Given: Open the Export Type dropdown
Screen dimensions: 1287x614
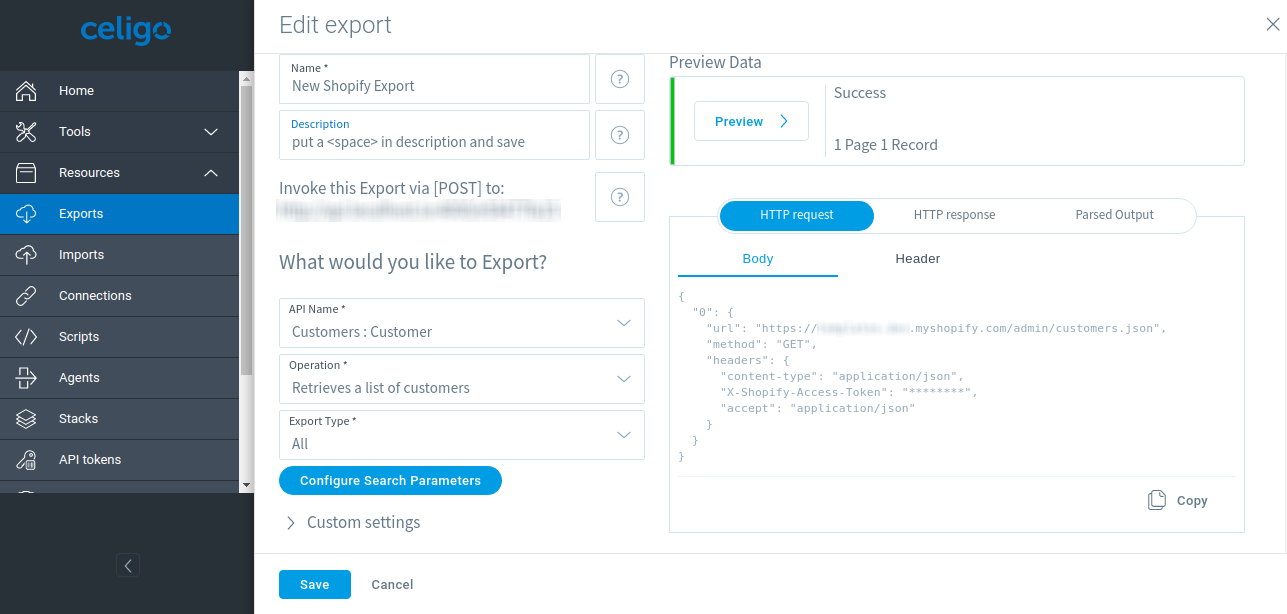Looking at the screenshot, I should point(462,435).
